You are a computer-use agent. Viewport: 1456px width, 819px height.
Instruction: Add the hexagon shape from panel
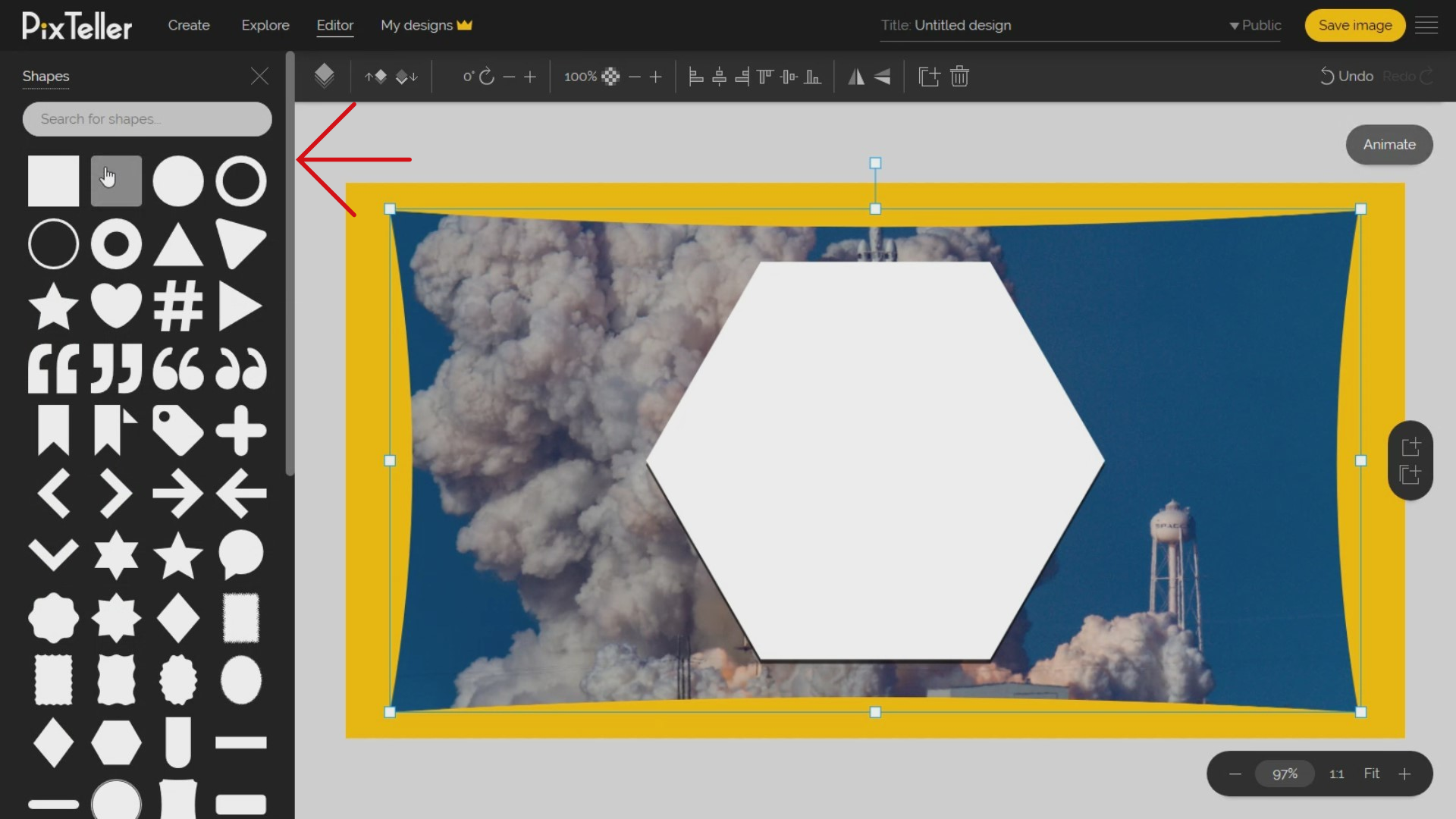[x=116, y=742]
